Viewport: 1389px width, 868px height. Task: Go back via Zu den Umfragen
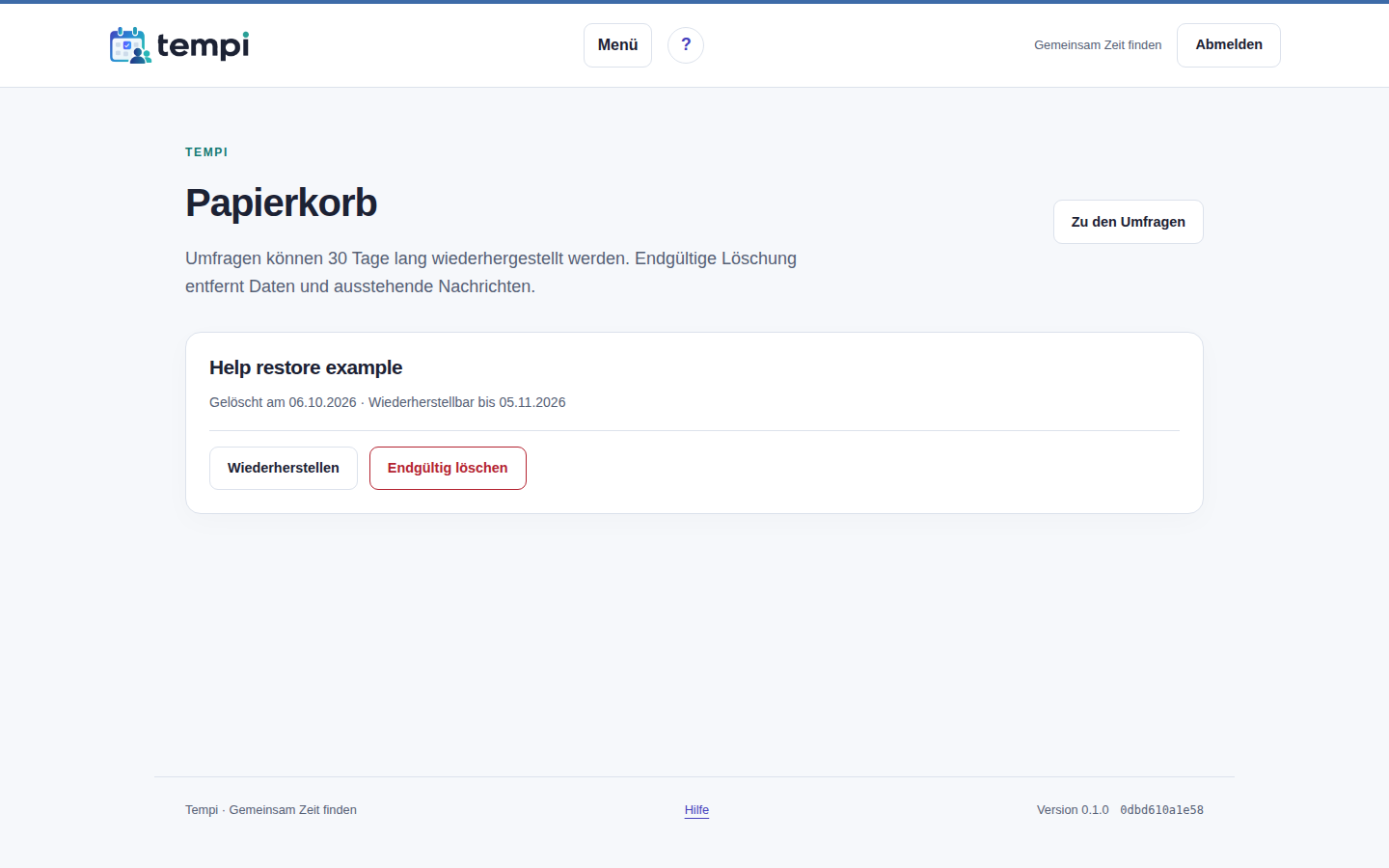1129,222
